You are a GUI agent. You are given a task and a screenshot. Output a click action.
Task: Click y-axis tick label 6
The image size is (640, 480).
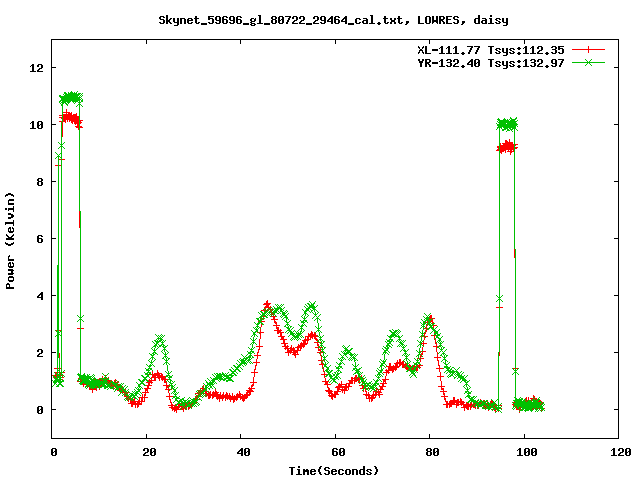pyautogui.click(x=40, y=239)
